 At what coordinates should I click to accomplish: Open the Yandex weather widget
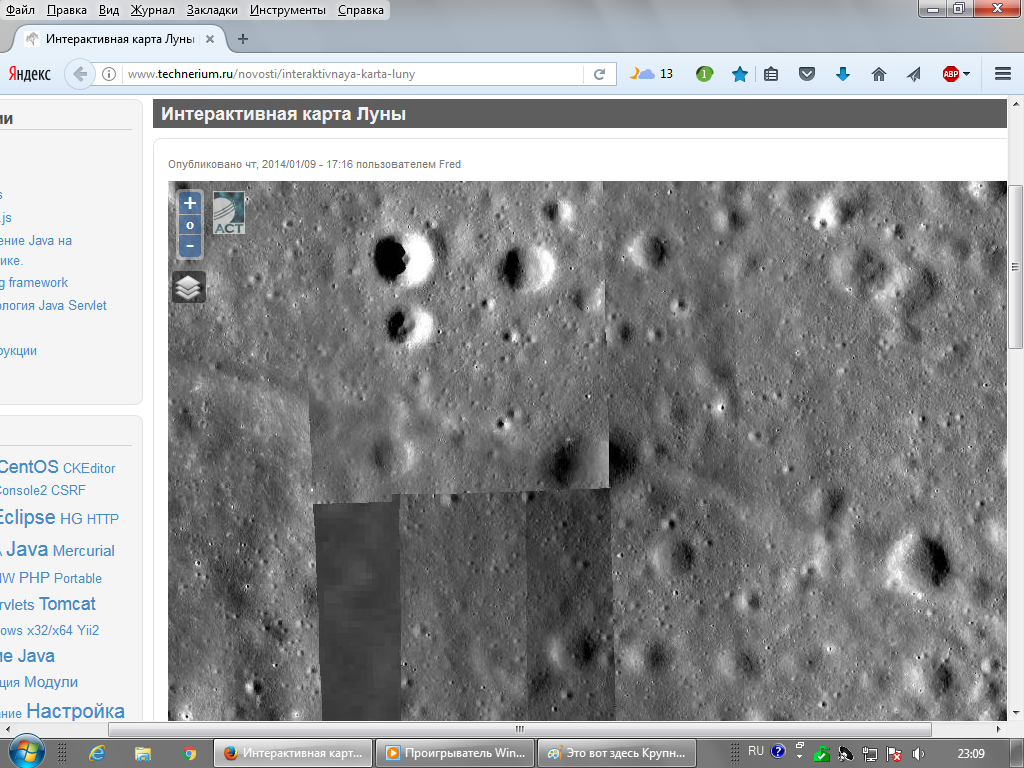click(651, 74)
